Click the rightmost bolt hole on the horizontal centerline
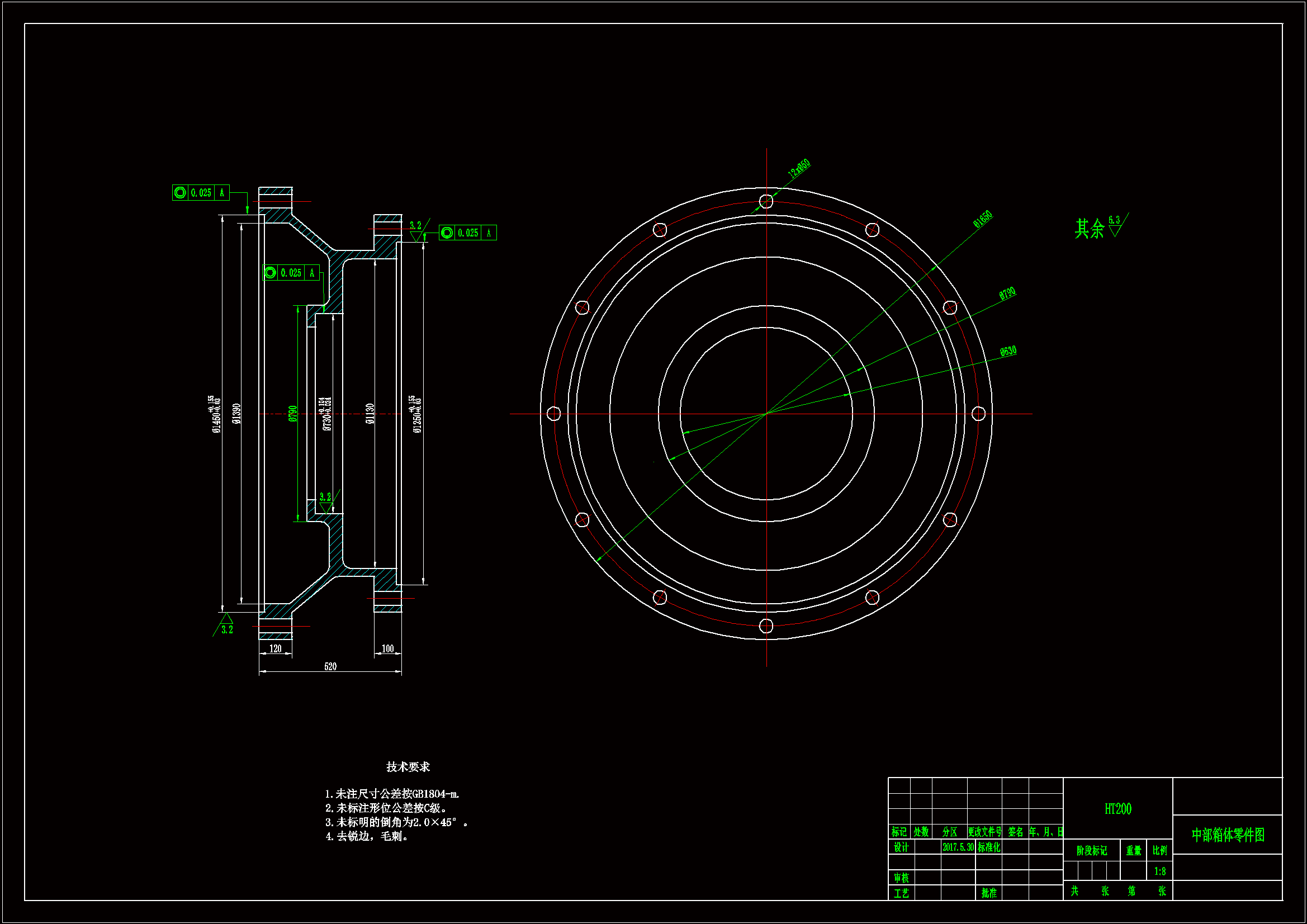The height and width of the screenshot is (924, 1307). pyautogui.click(x=978, y=413)
